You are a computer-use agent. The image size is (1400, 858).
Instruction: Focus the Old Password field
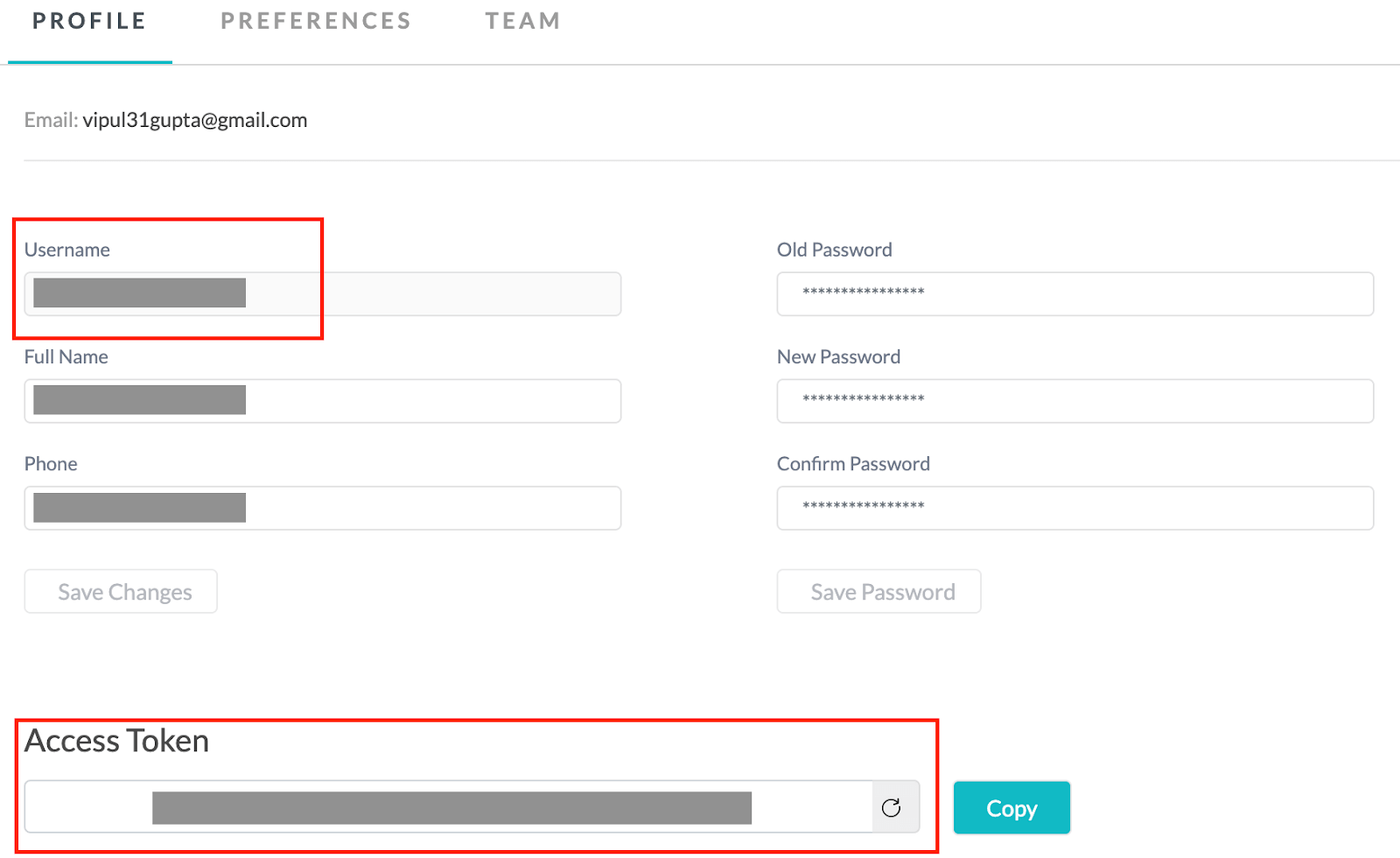pyautogui.click(x=1074, y=293)
